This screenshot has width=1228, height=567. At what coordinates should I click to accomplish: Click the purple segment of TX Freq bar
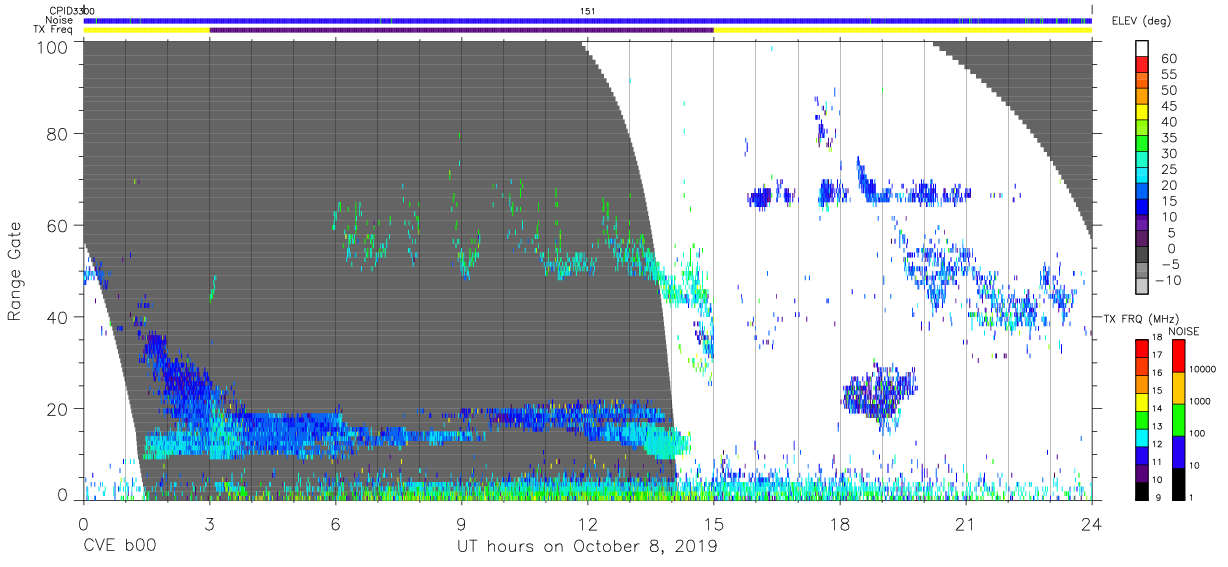tap(461, 30)
